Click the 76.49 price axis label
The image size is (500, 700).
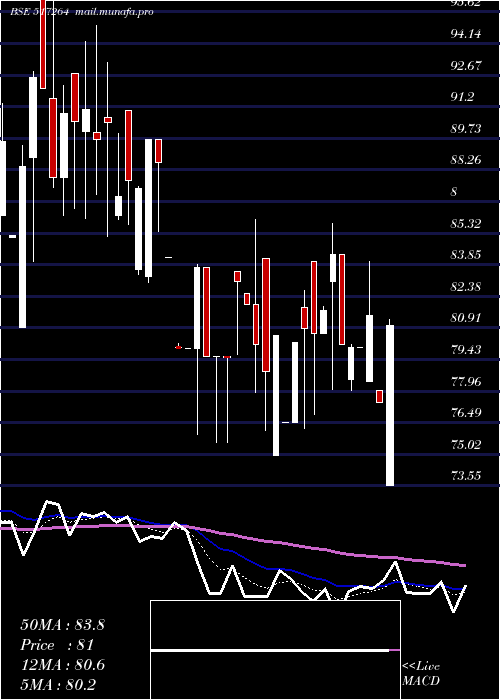tap(466, 413)
